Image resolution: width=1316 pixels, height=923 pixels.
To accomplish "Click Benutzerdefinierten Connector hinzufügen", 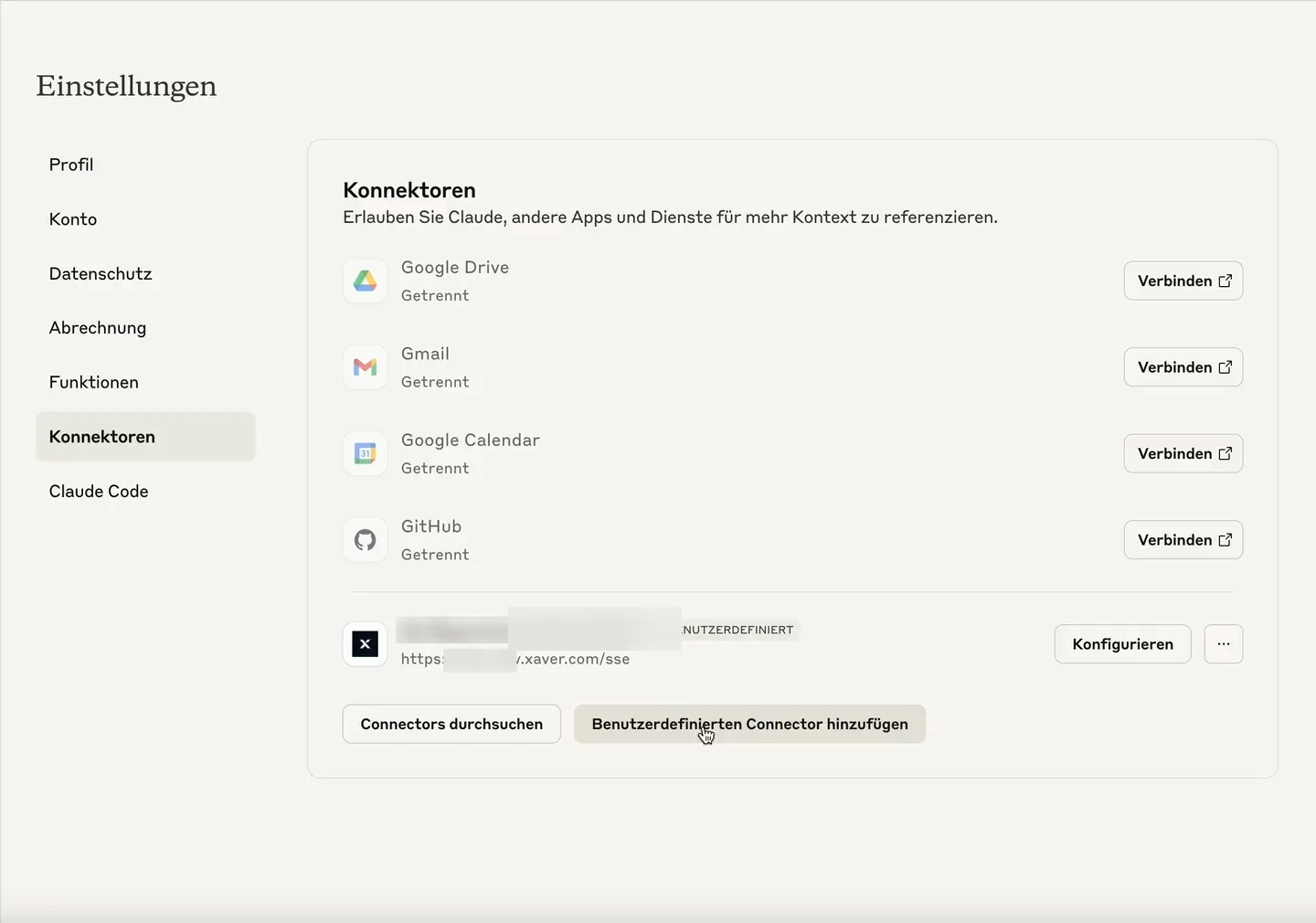I will (749, 724).
